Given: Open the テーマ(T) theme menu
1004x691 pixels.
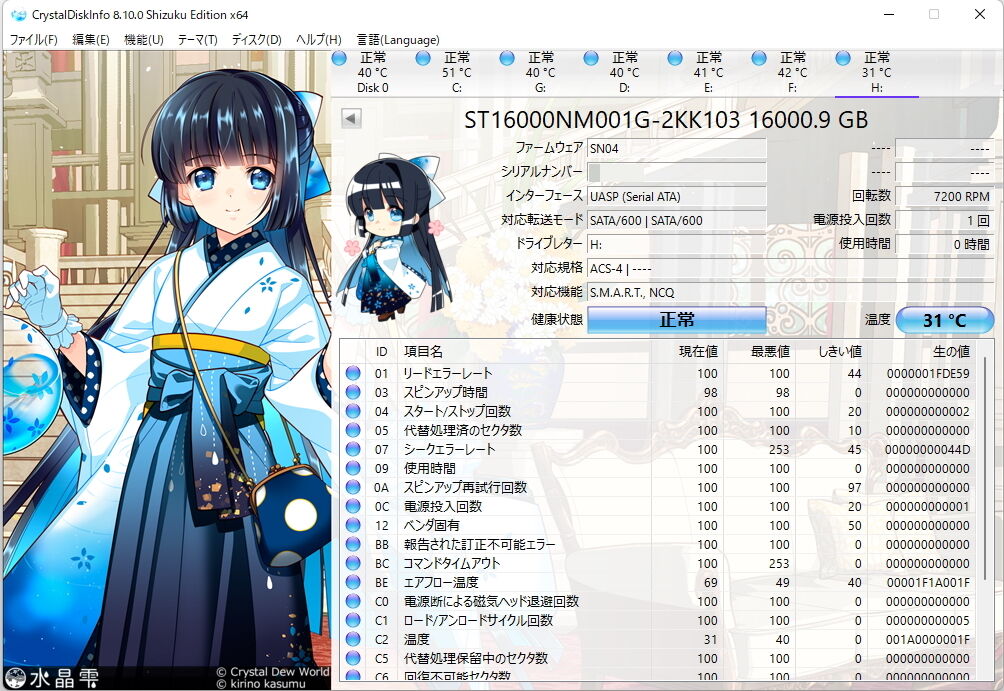Looking at the screenshot, I should click(x=197, y=40).
